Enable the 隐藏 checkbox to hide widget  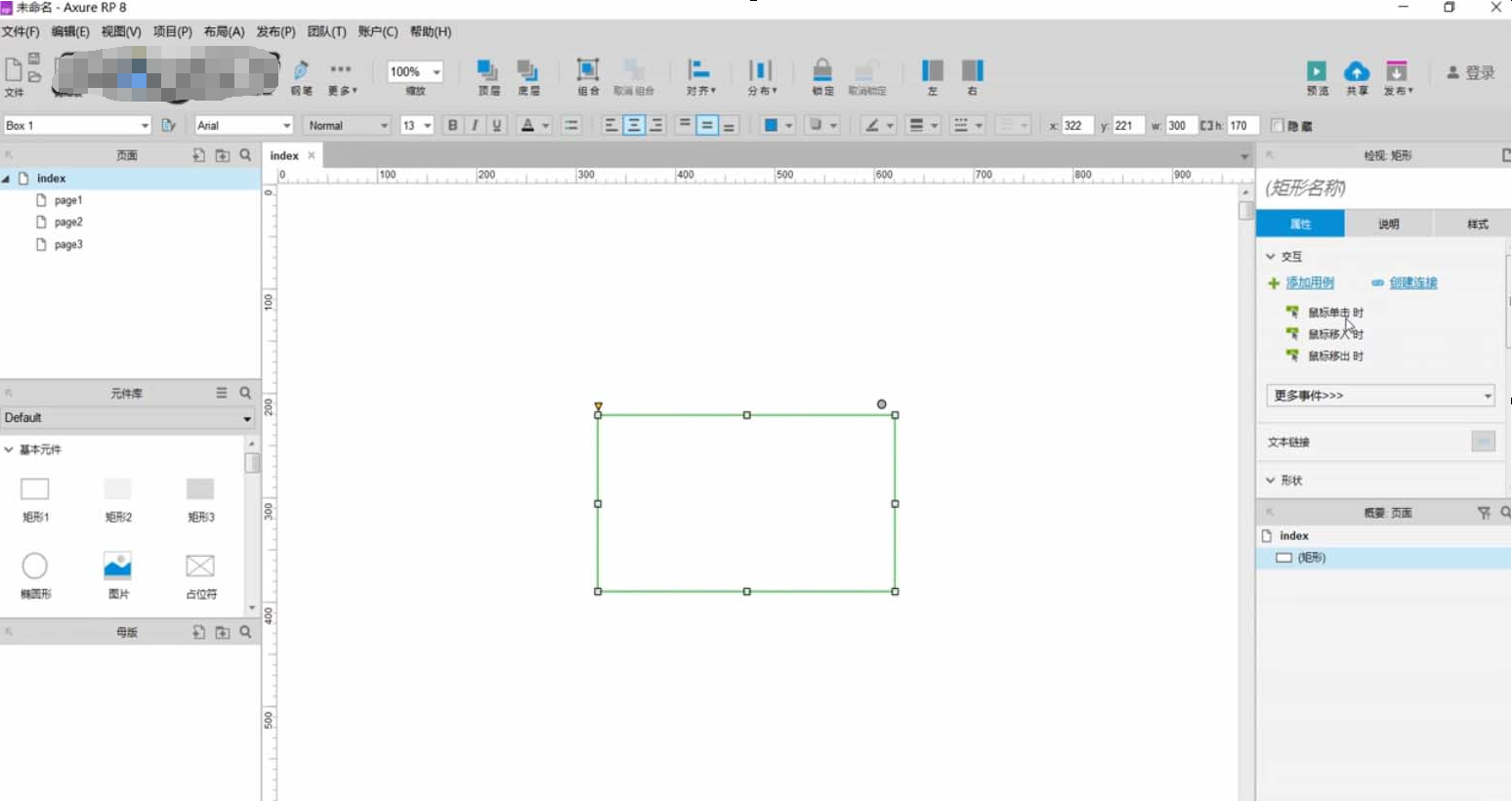point(1278,125)
